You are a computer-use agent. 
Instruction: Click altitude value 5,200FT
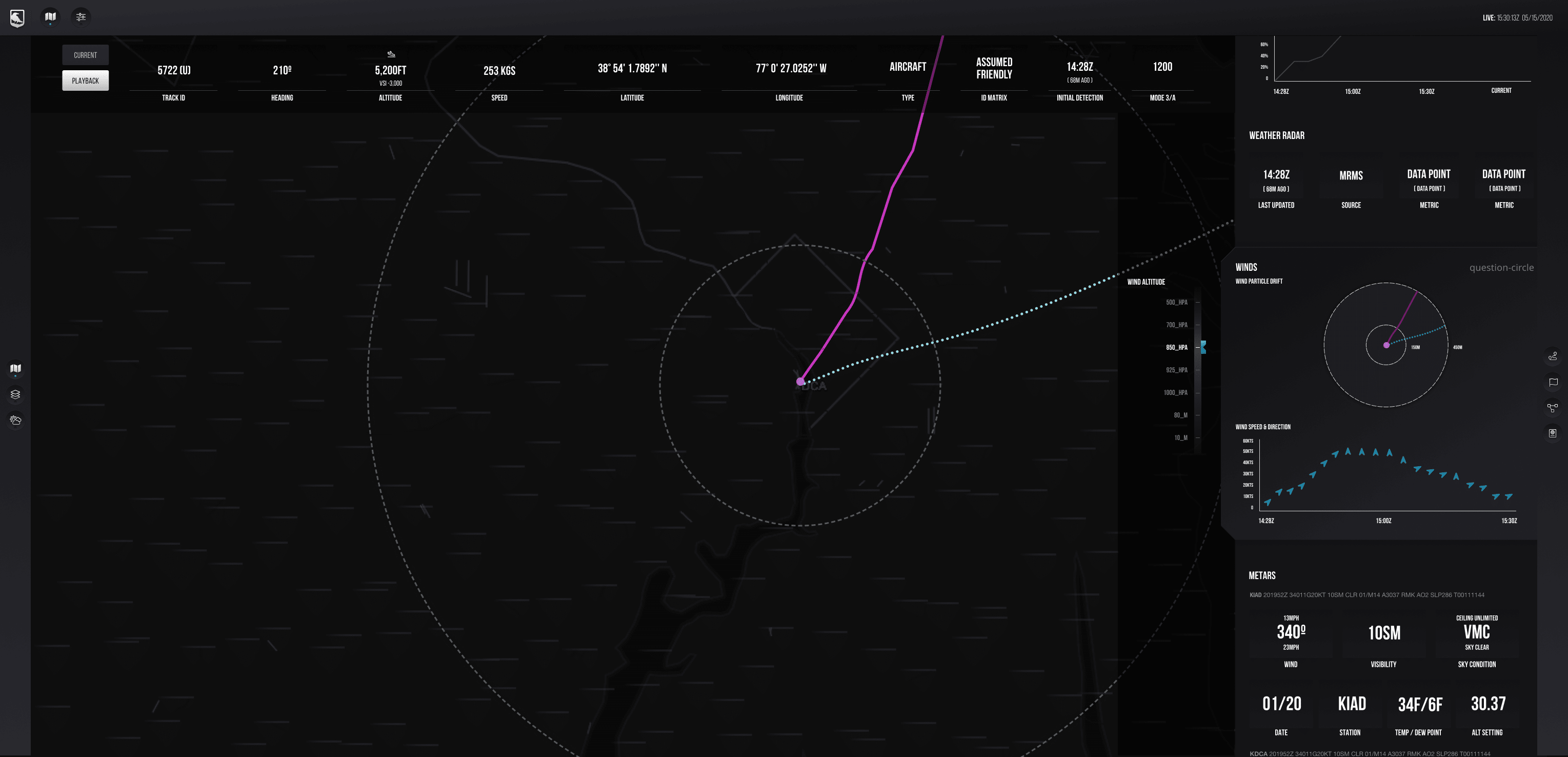pos(390,70)
